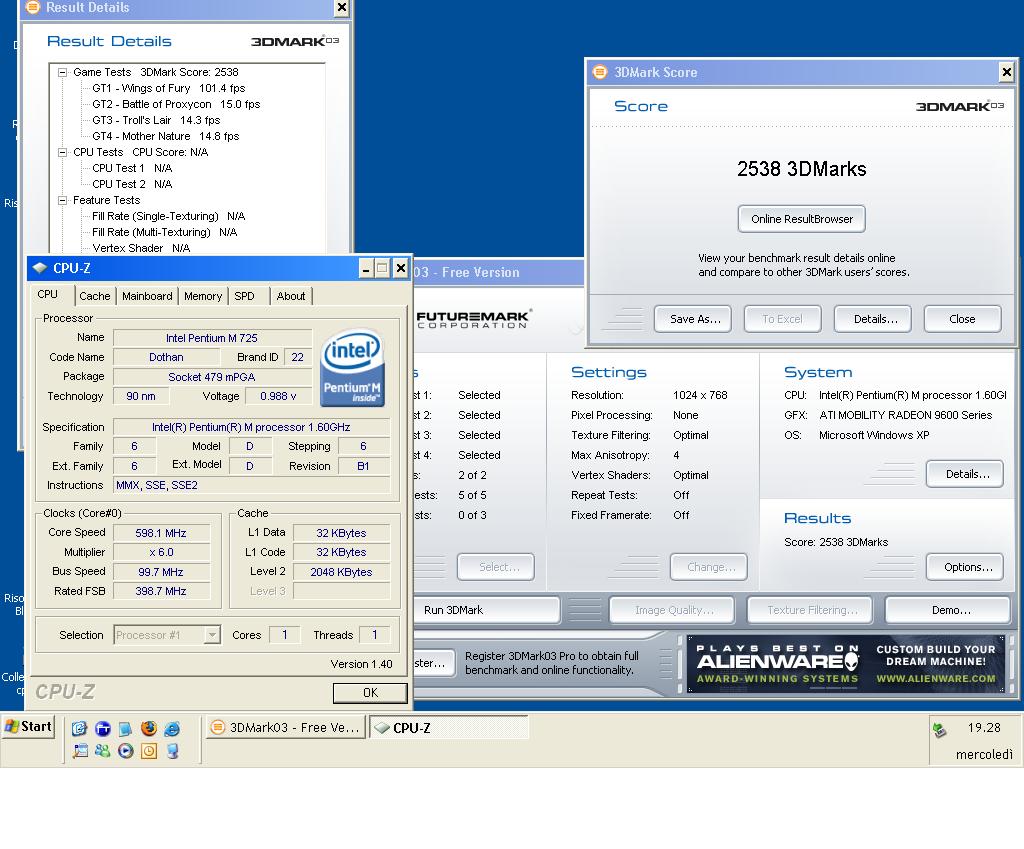Open the Memory tab in CPU-Z

click(203, 296)
